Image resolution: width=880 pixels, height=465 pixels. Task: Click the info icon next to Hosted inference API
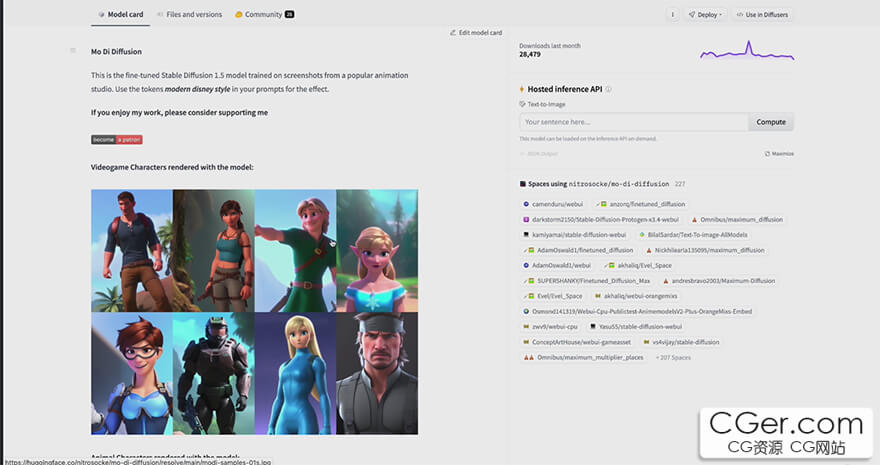click(x=608, y=89)
